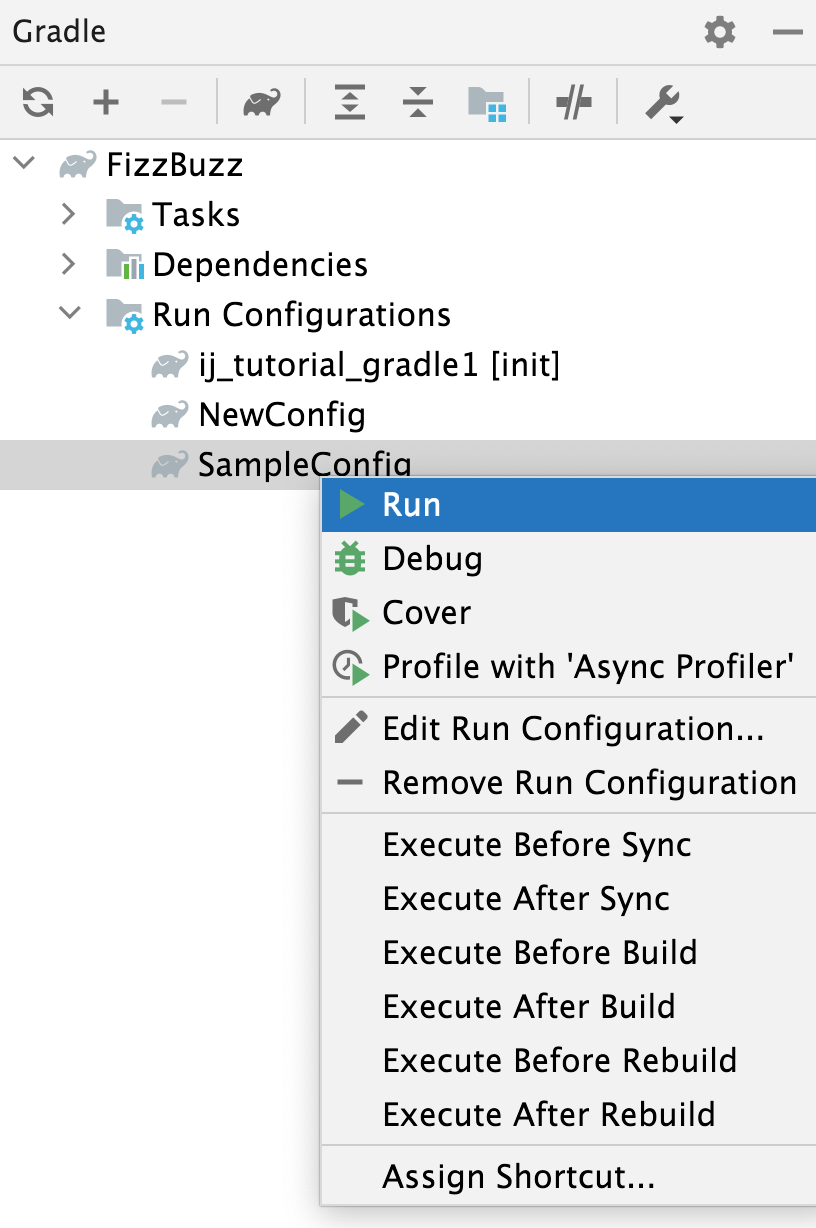Hide the Gradle tool window

click(788, 31)
